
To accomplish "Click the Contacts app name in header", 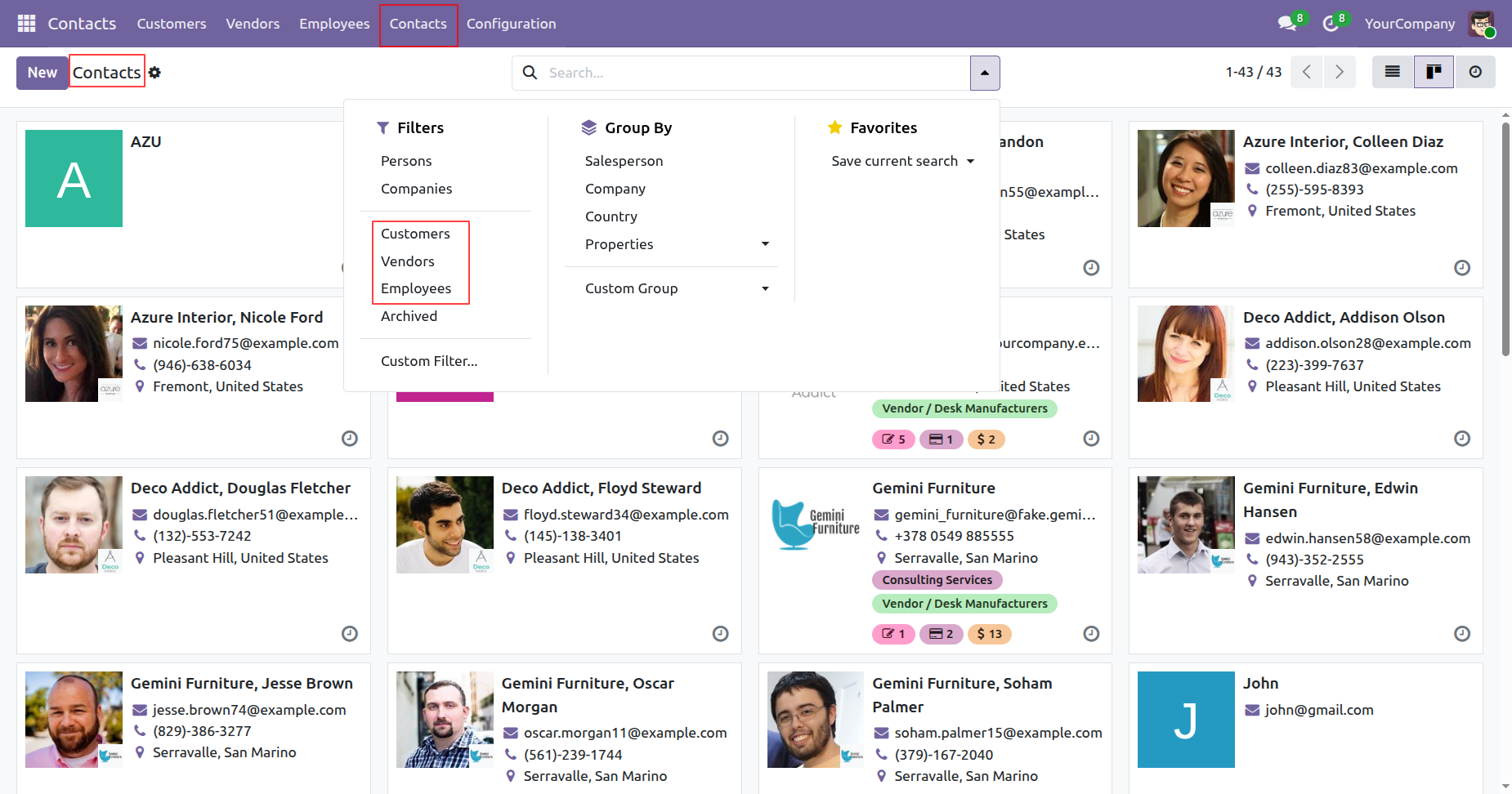I will (82, 24).
